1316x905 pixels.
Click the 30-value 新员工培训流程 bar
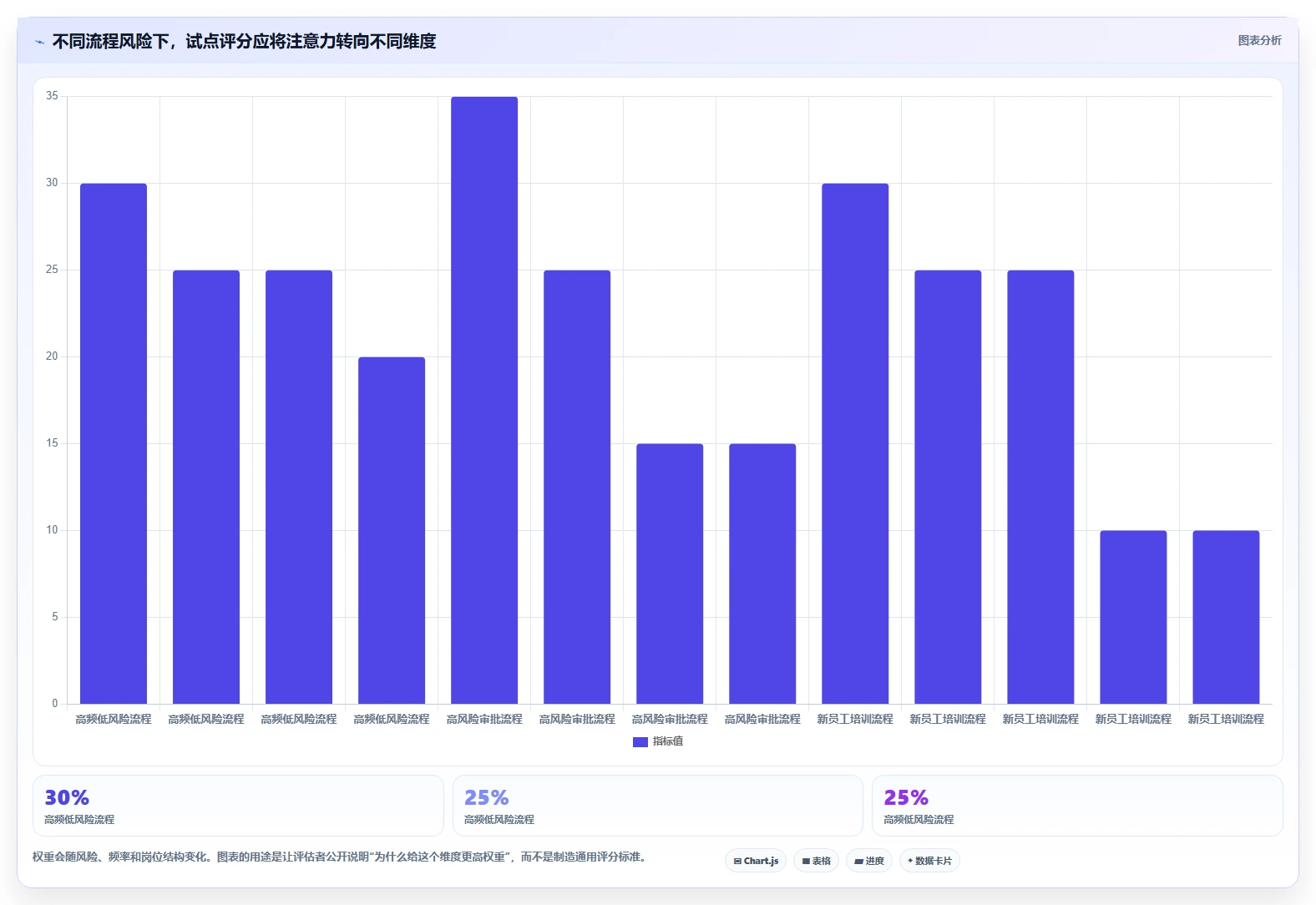855,443
